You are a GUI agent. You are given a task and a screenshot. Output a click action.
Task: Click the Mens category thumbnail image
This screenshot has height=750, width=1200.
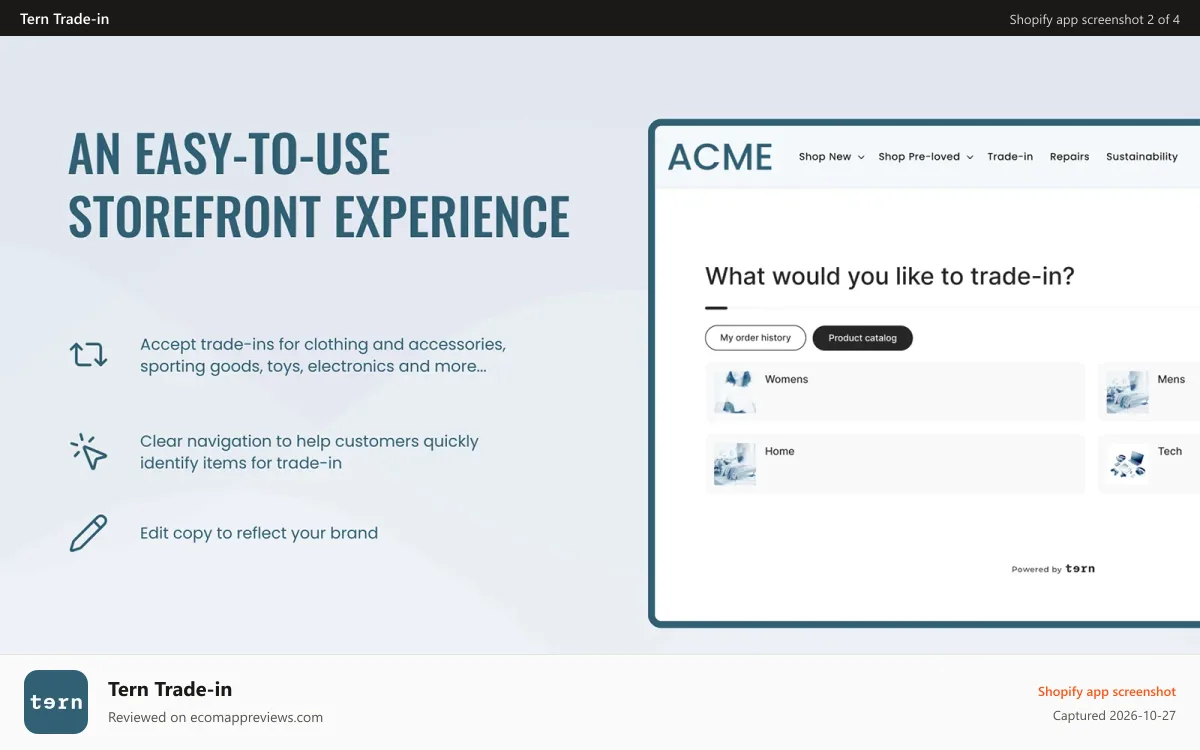[x=1127, y=392]
